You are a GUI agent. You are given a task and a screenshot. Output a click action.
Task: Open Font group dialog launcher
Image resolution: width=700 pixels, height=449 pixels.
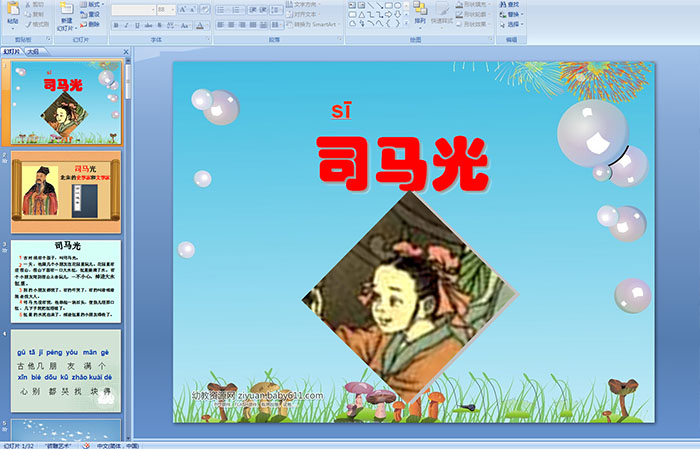(208, 39)
